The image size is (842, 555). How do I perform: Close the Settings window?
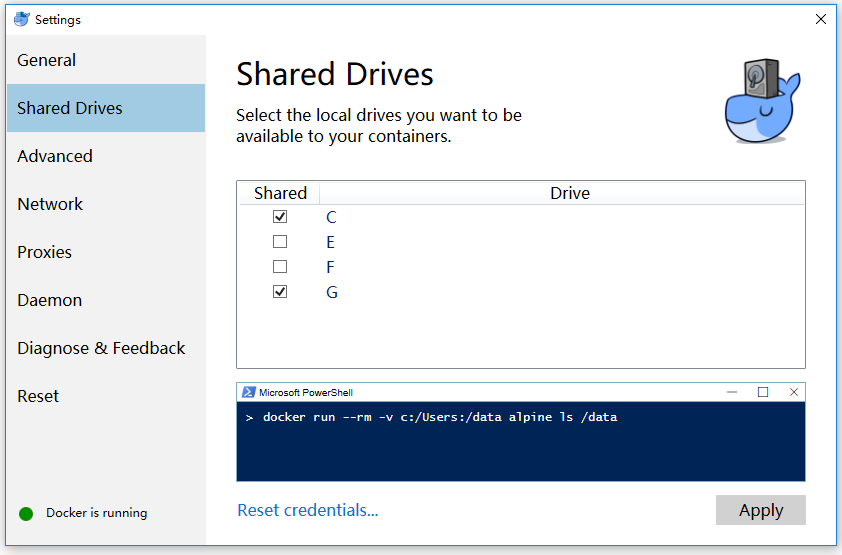821,19
